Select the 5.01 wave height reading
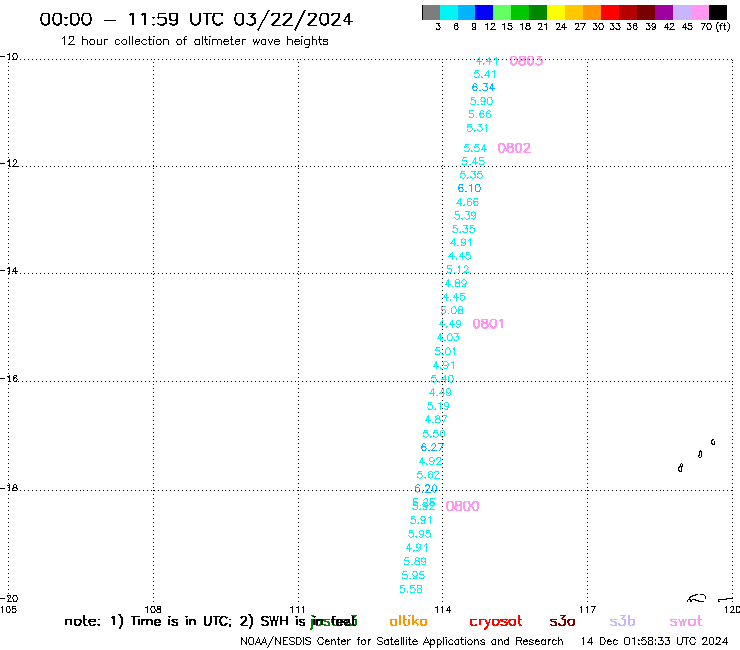Image resolution: width=740 pixels, height=650 pixels. pos(446,351)
